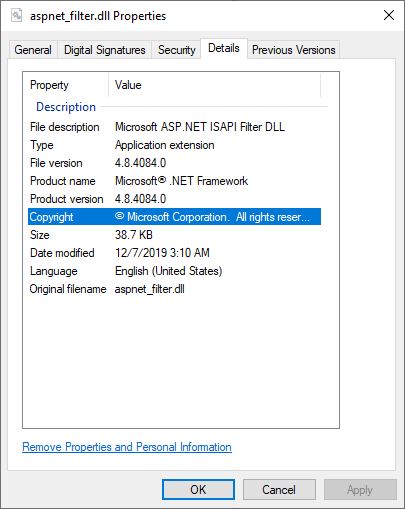Select the Size 38.7 KB row
The width and height of the screenshot is (405, 509).
tap(174, 235)
